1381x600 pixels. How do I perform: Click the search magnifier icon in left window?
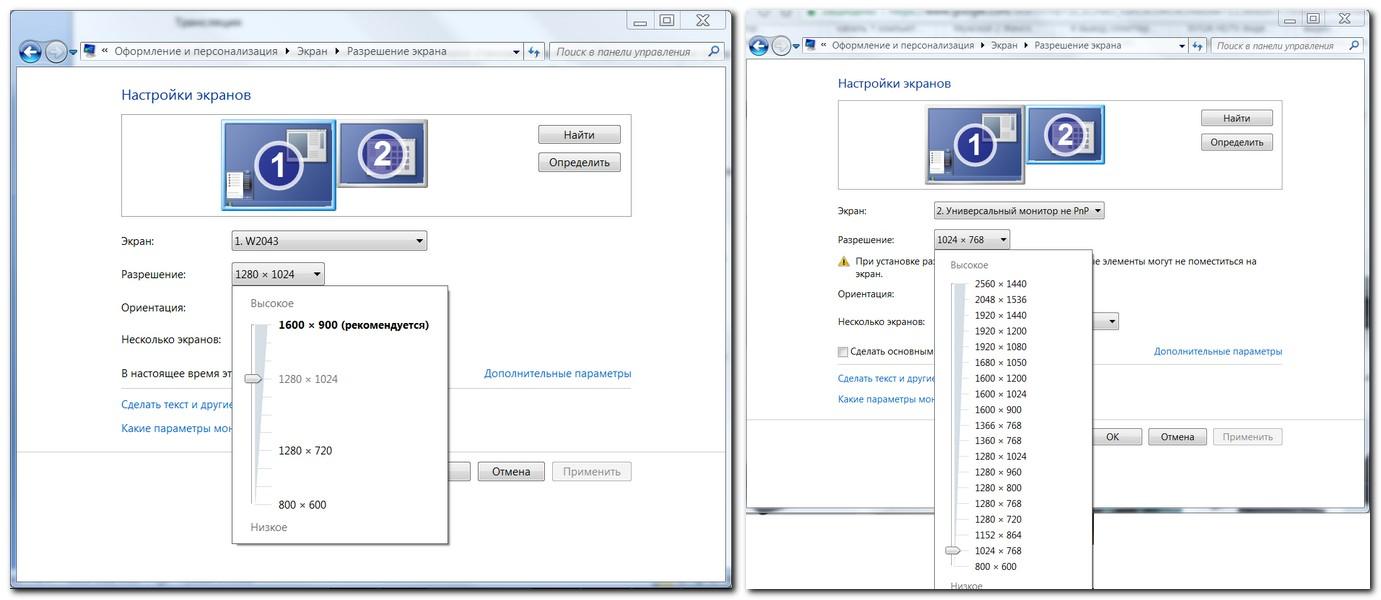713,52
